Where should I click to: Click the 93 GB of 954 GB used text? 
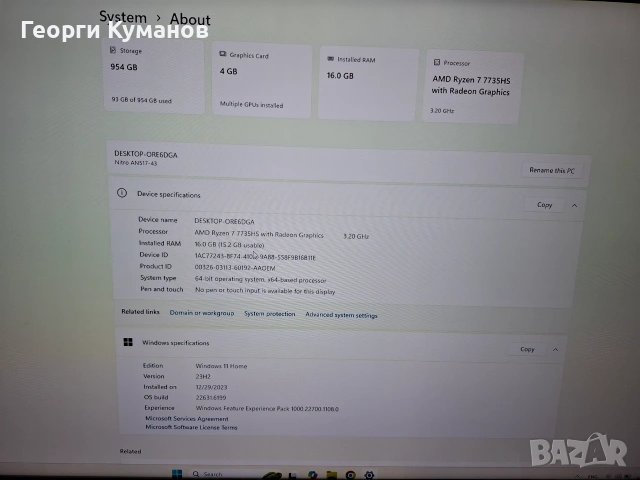(141, 100)
